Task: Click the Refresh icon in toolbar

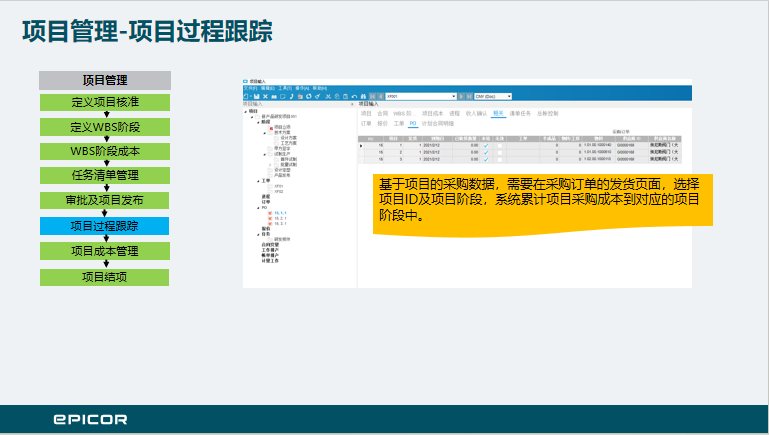Action: click(308, 96)
